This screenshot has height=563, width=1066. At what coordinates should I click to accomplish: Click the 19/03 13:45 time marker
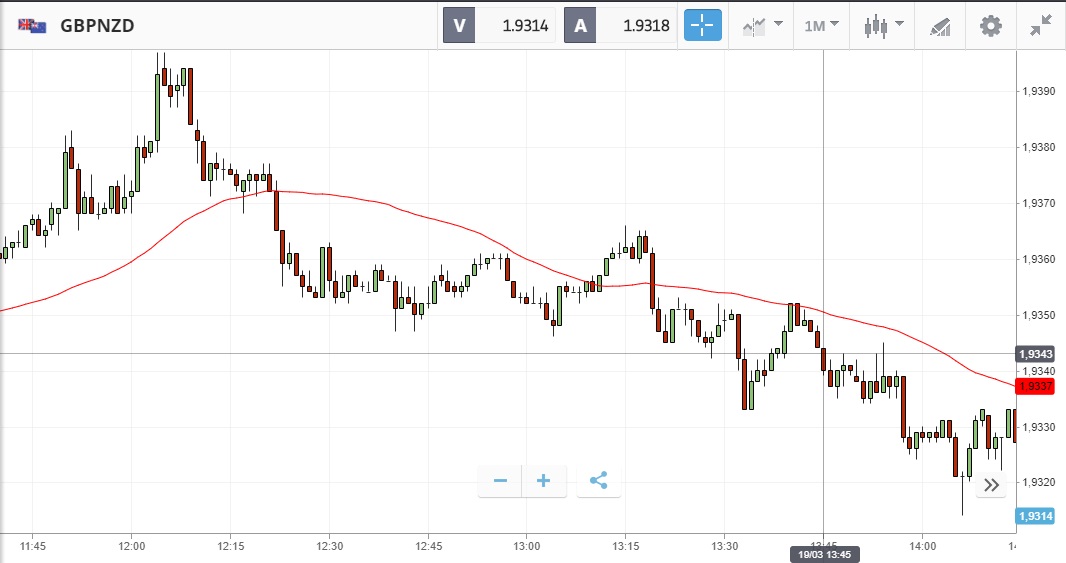point(823,553)
